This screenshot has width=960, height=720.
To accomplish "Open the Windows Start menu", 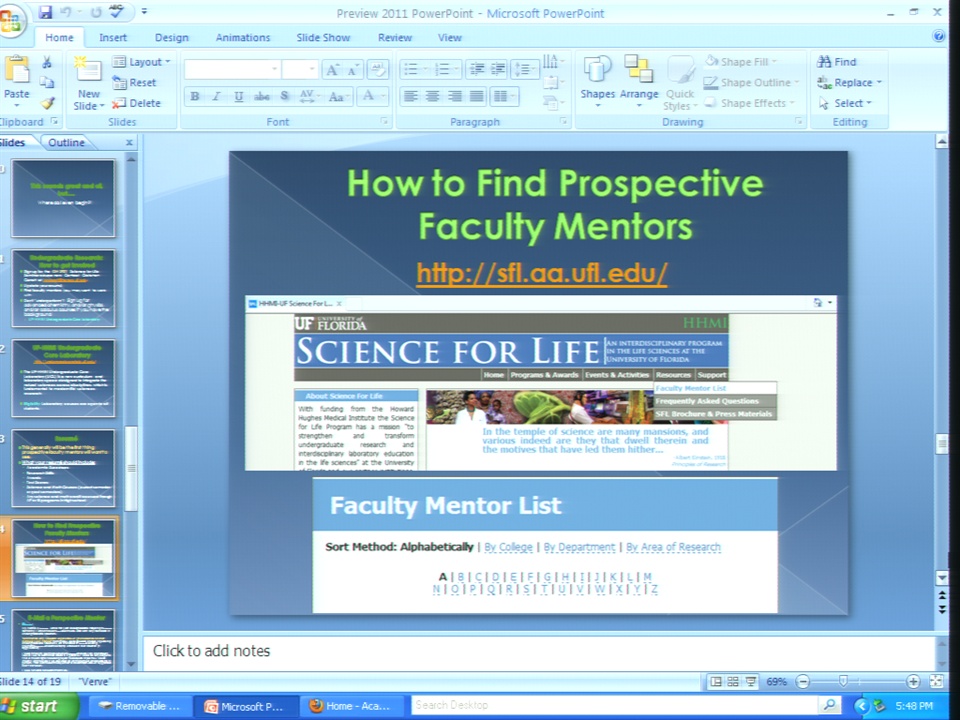I will [38, 706].
